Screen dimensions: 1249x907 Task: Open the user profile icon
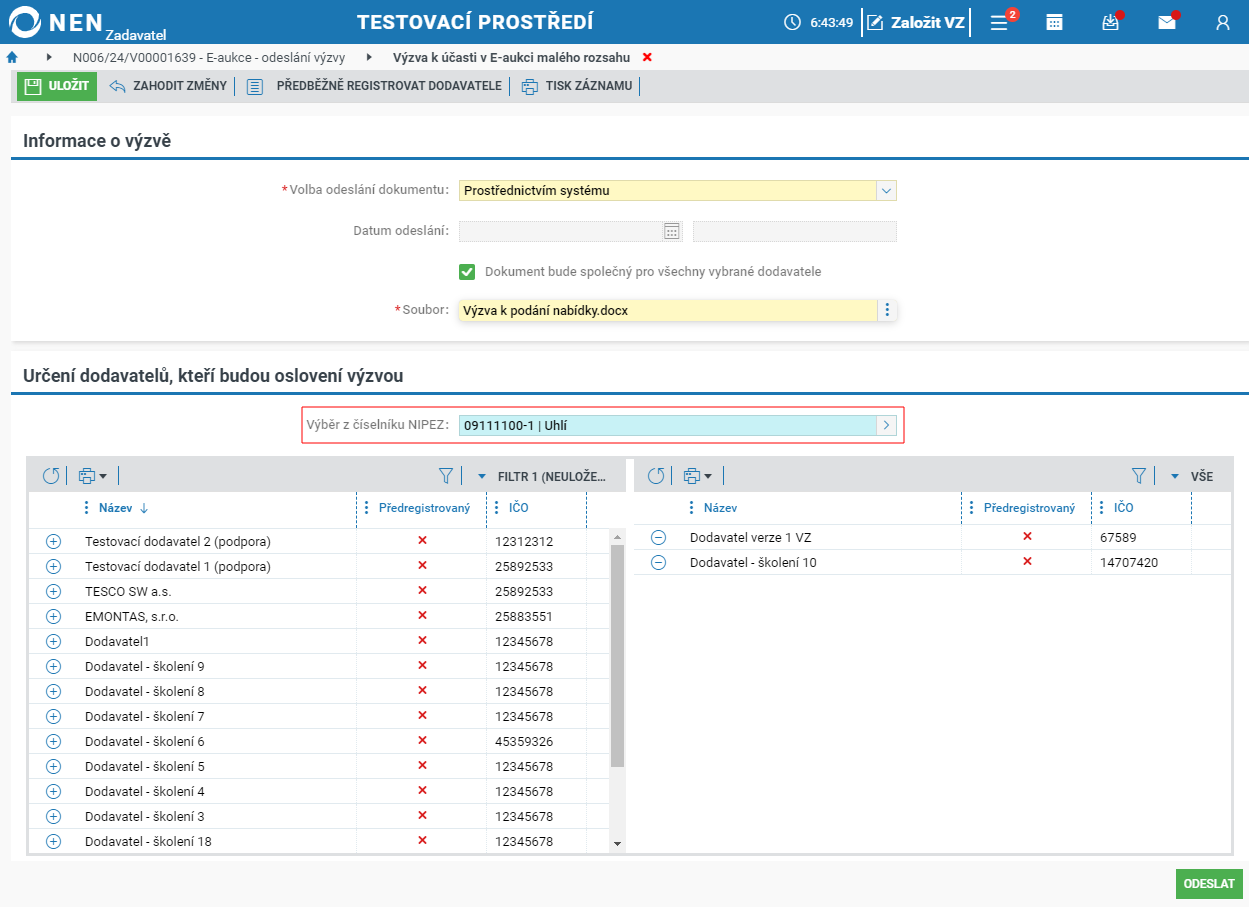click(x=1222, y=22)
